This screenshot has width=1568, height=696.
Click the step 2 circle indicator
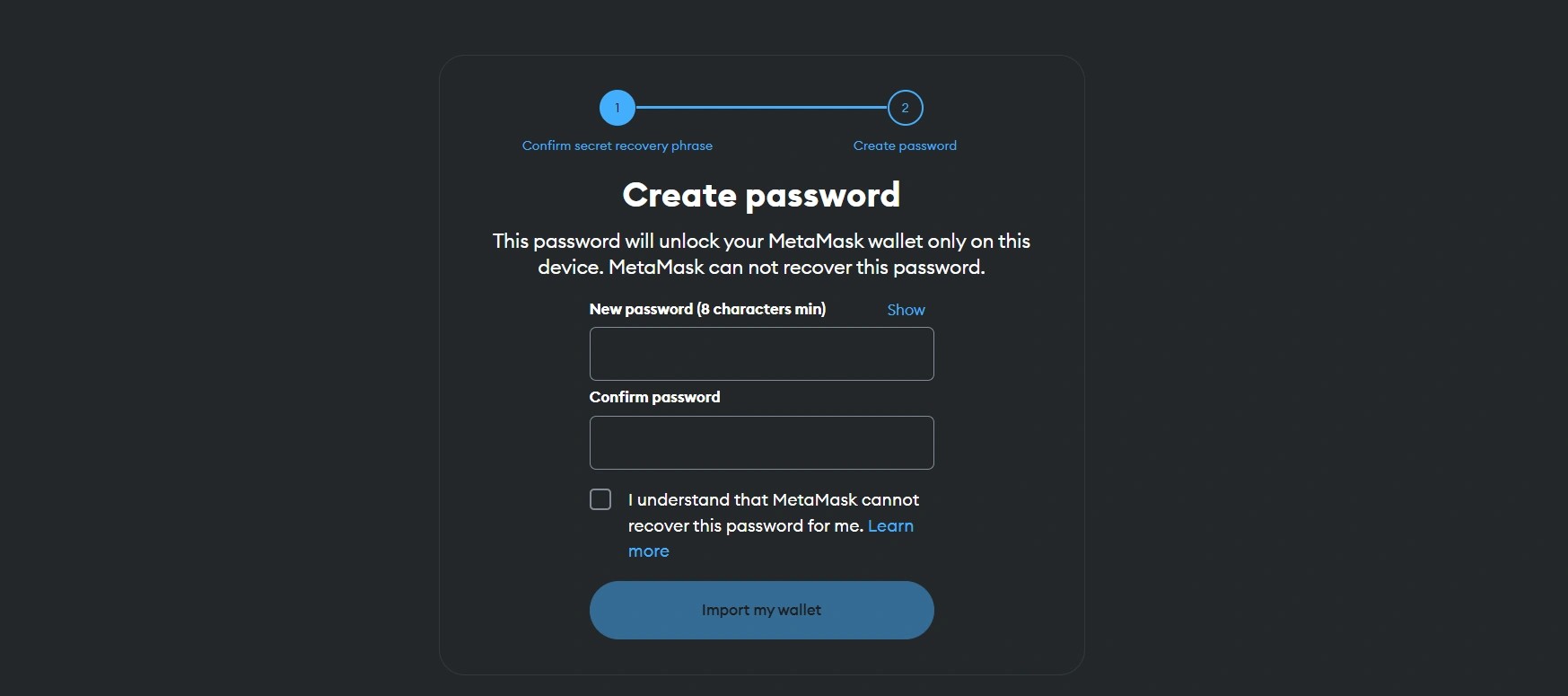coord(905,108)
